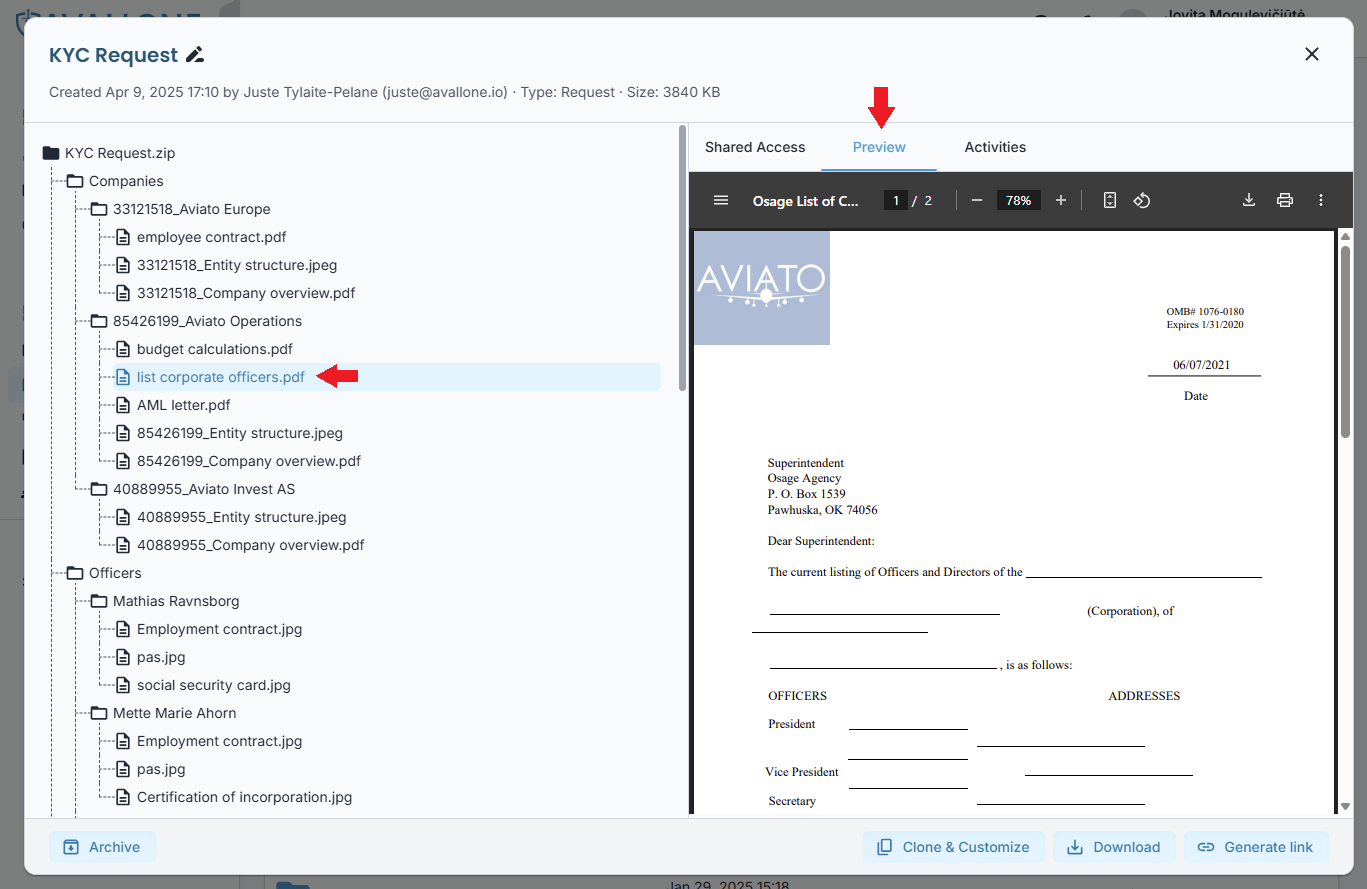Select list corporate officers.pdf
This screenshot has width=1367, height=889.
tap(221, 377)
